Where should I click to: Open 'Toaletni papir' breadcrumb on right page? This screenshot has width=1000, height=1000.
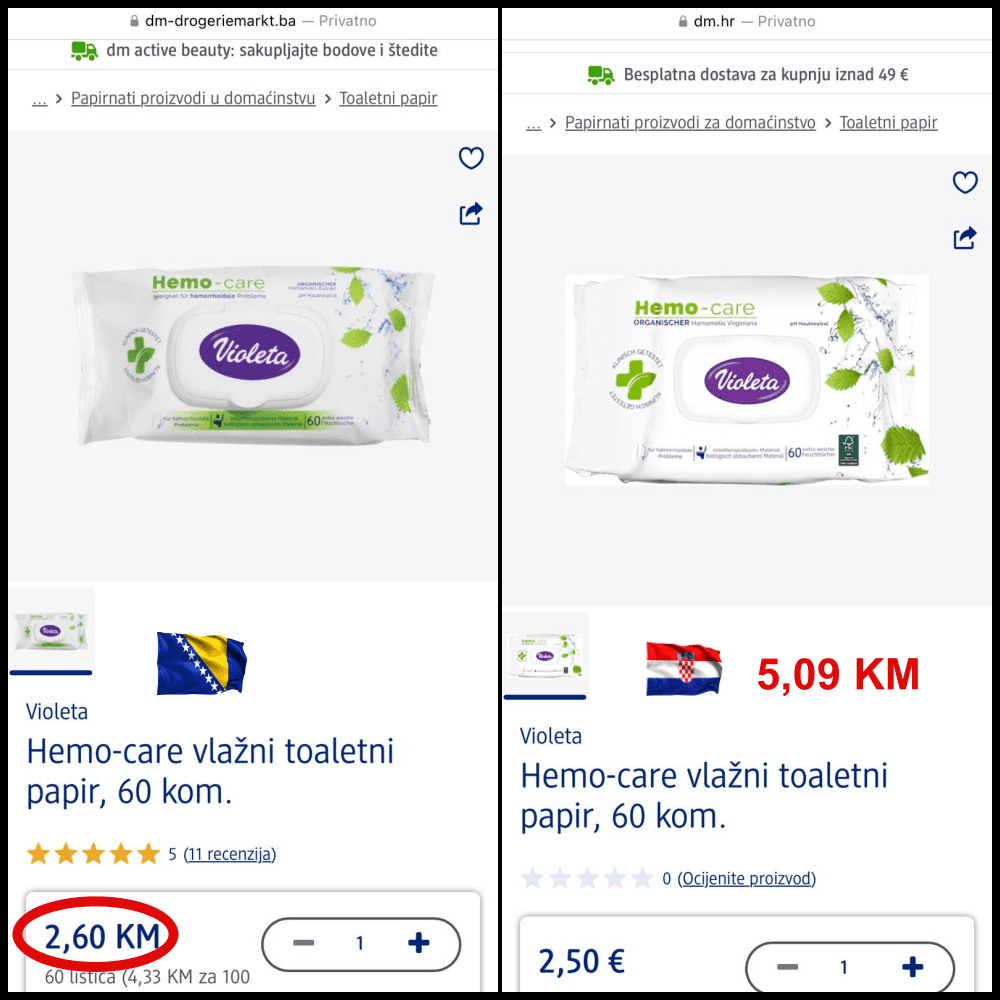[888, 122]
